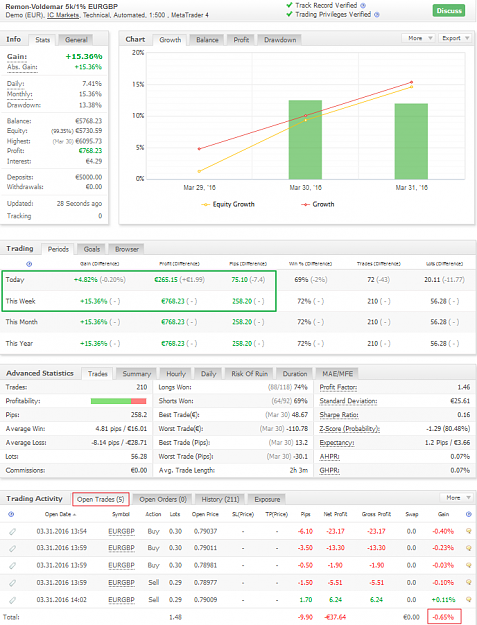Click the Expectancy label link
This screenshot has width=477, height=625.
[x=337, y=443]
